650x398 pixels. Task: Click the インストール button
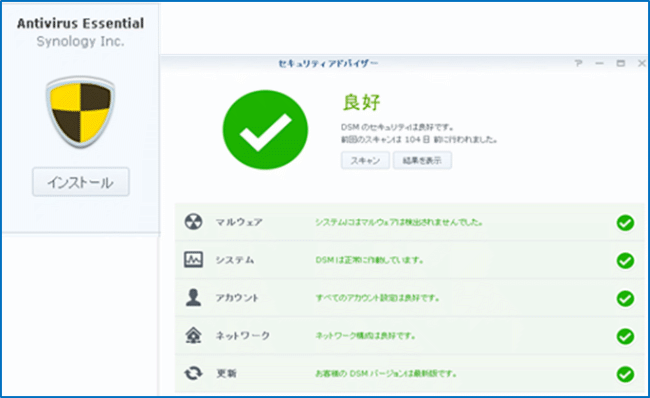[81, 182]
